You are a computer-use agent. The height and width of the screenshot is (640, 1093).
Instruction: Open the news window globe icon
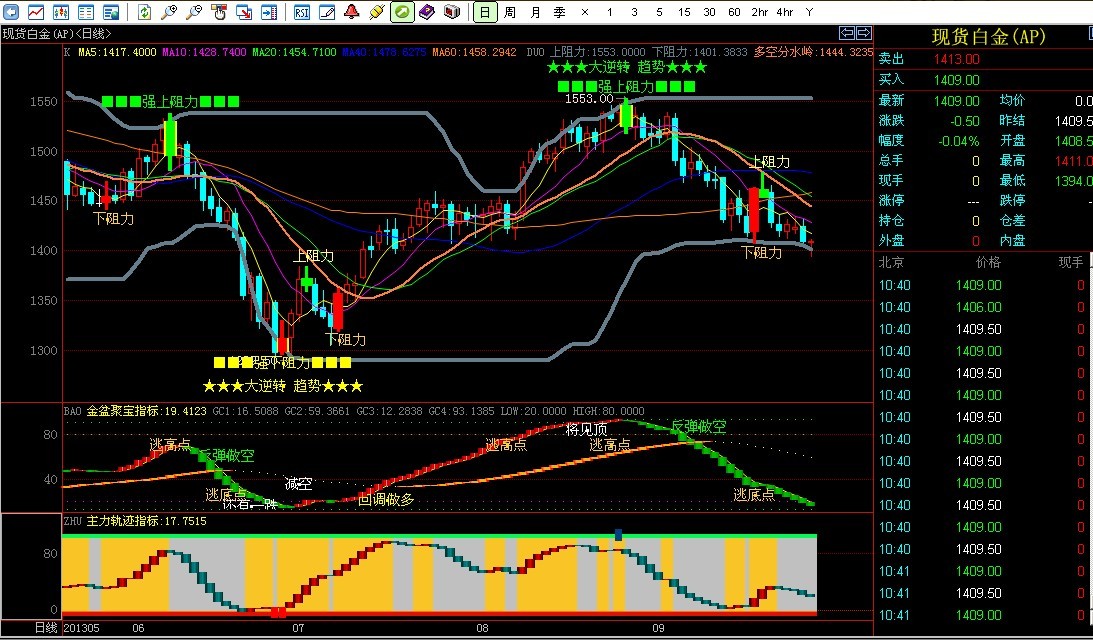pos(111,12)
